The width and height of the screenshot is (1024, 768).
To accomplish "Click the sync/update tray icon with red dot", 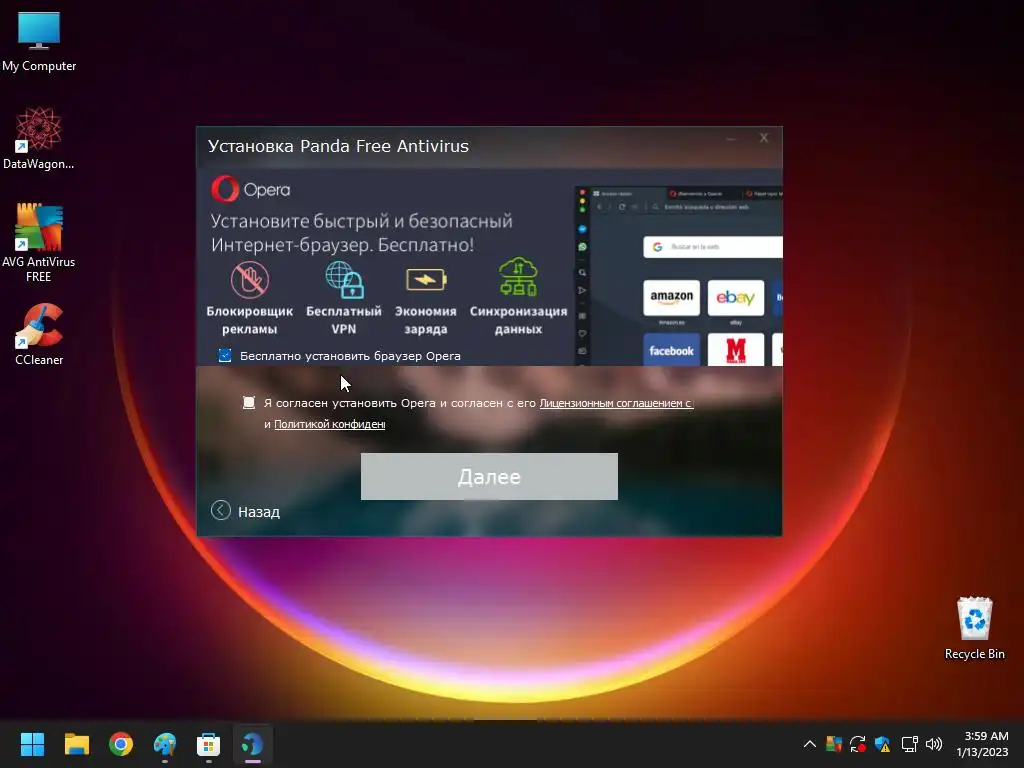I will click(857, 744).
